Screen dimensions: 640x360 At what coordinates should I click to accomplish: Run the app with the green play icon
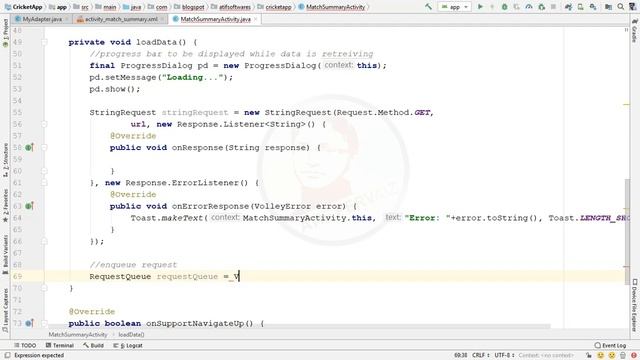pos(480,7)
